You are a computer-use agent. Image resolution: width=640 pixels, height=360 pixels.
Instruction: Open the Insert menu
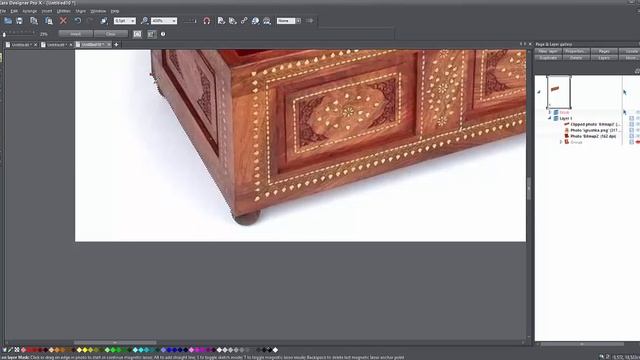pos(47,11)
